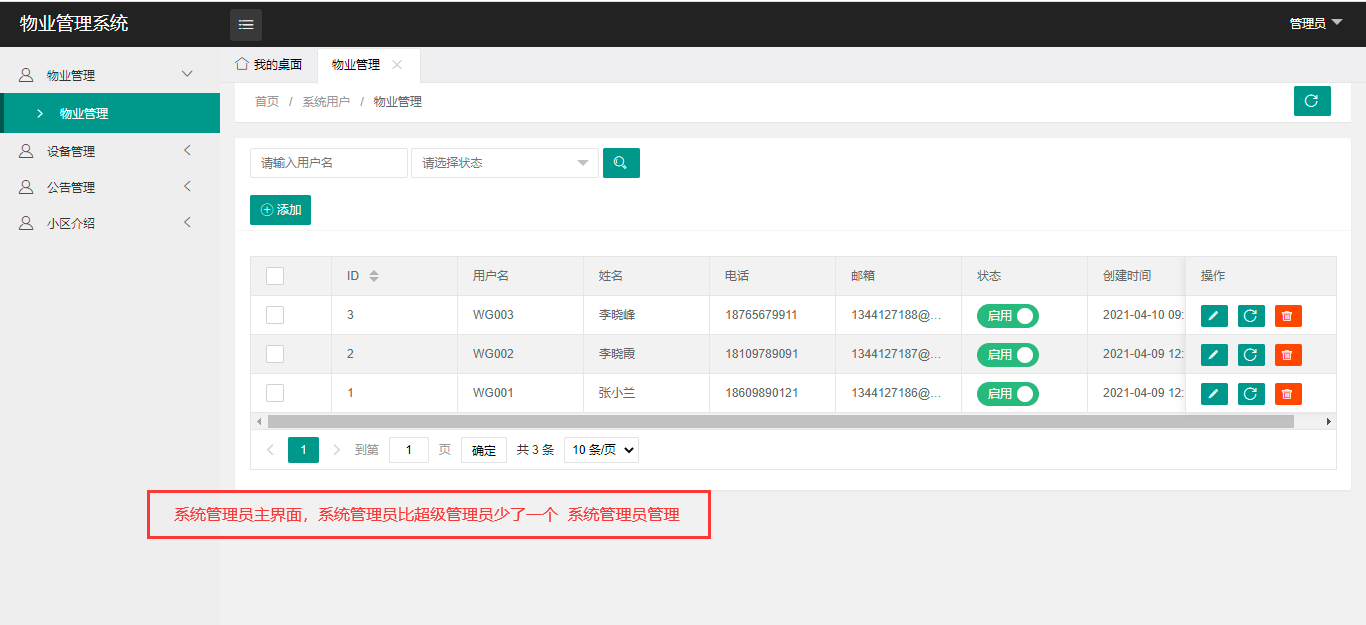The image size is (1366, 625).
Task: Check the row checkbox for WG001
Action: coord(275,393)
